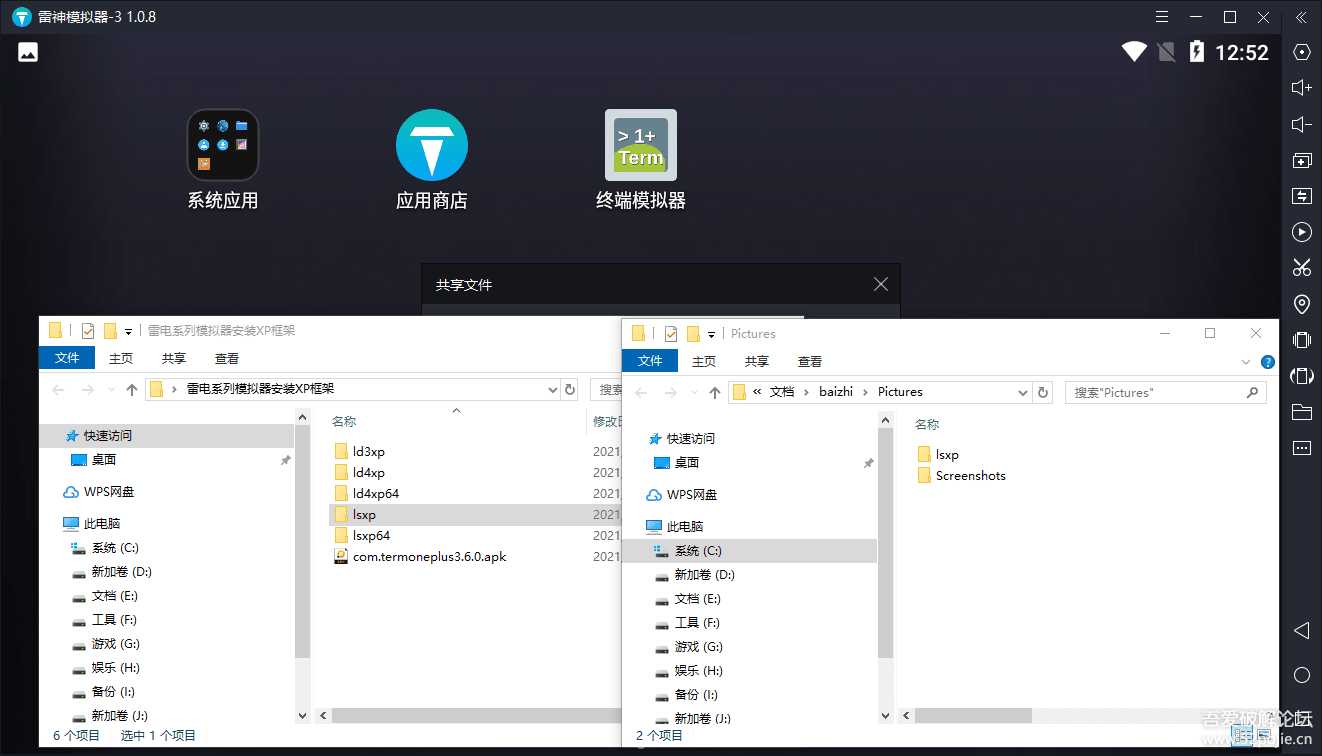The width and height of the screenshot is (1322, 756).
Task: Take a screenshot with the scissors icon
Action: click(x=1302, y=267)
